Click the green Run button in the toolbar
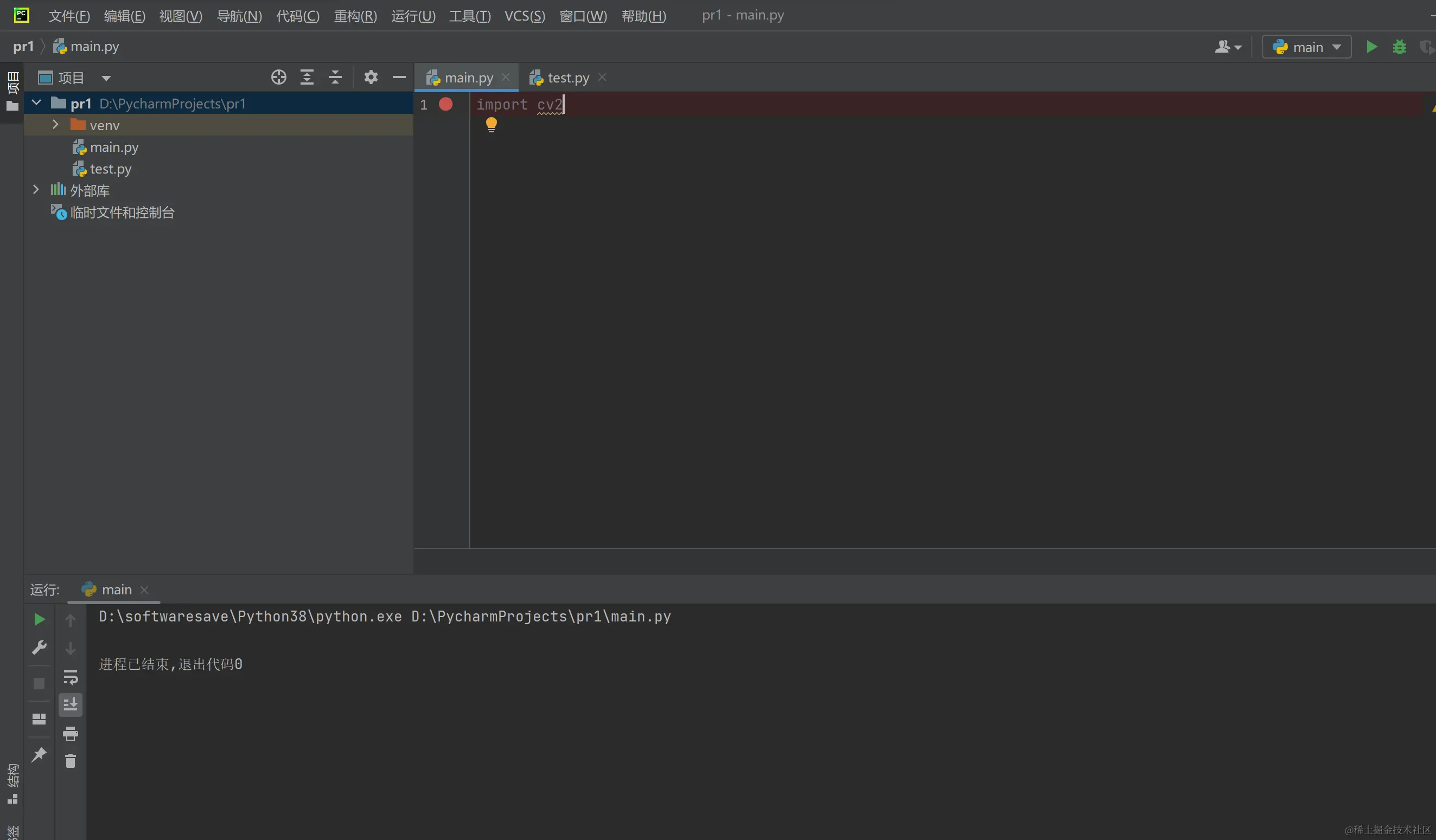 point(1371,47)
